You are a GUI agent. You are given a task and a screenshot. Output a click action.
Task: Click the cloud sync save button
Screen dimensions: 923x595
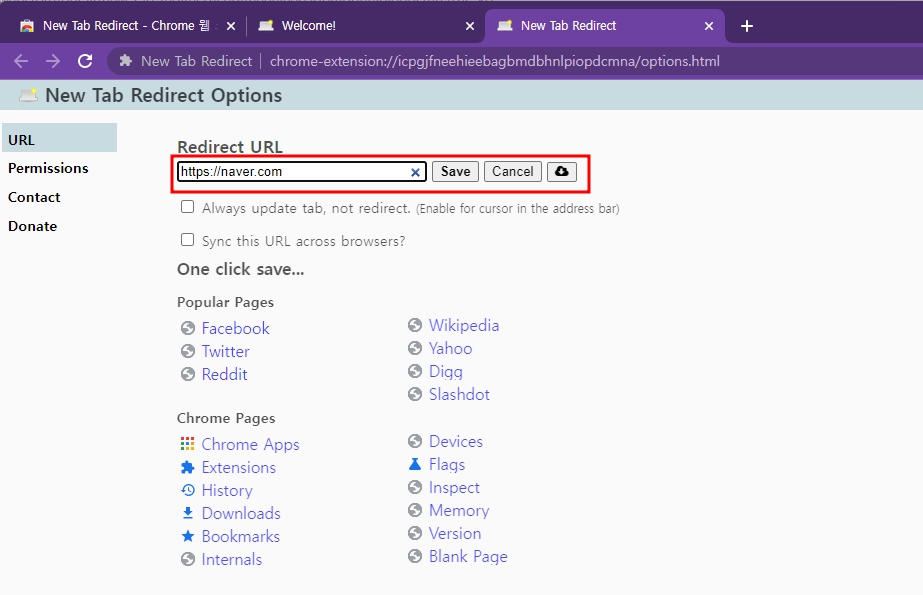pyautogui.click(x=562, y=171)
